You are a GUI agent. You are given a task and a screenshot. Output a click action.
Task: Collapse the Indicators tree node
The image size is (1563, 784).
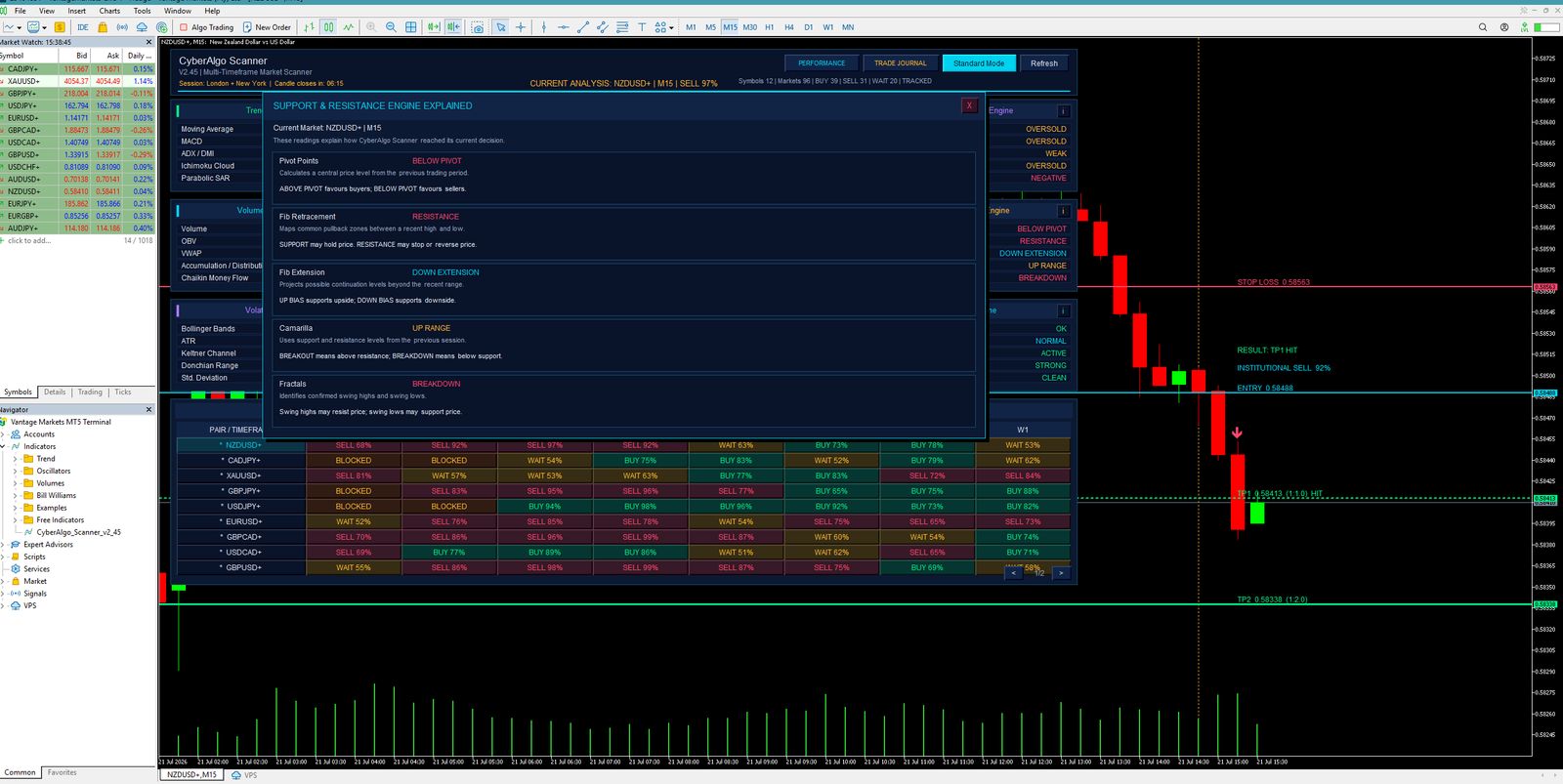[x=4, y=446]
